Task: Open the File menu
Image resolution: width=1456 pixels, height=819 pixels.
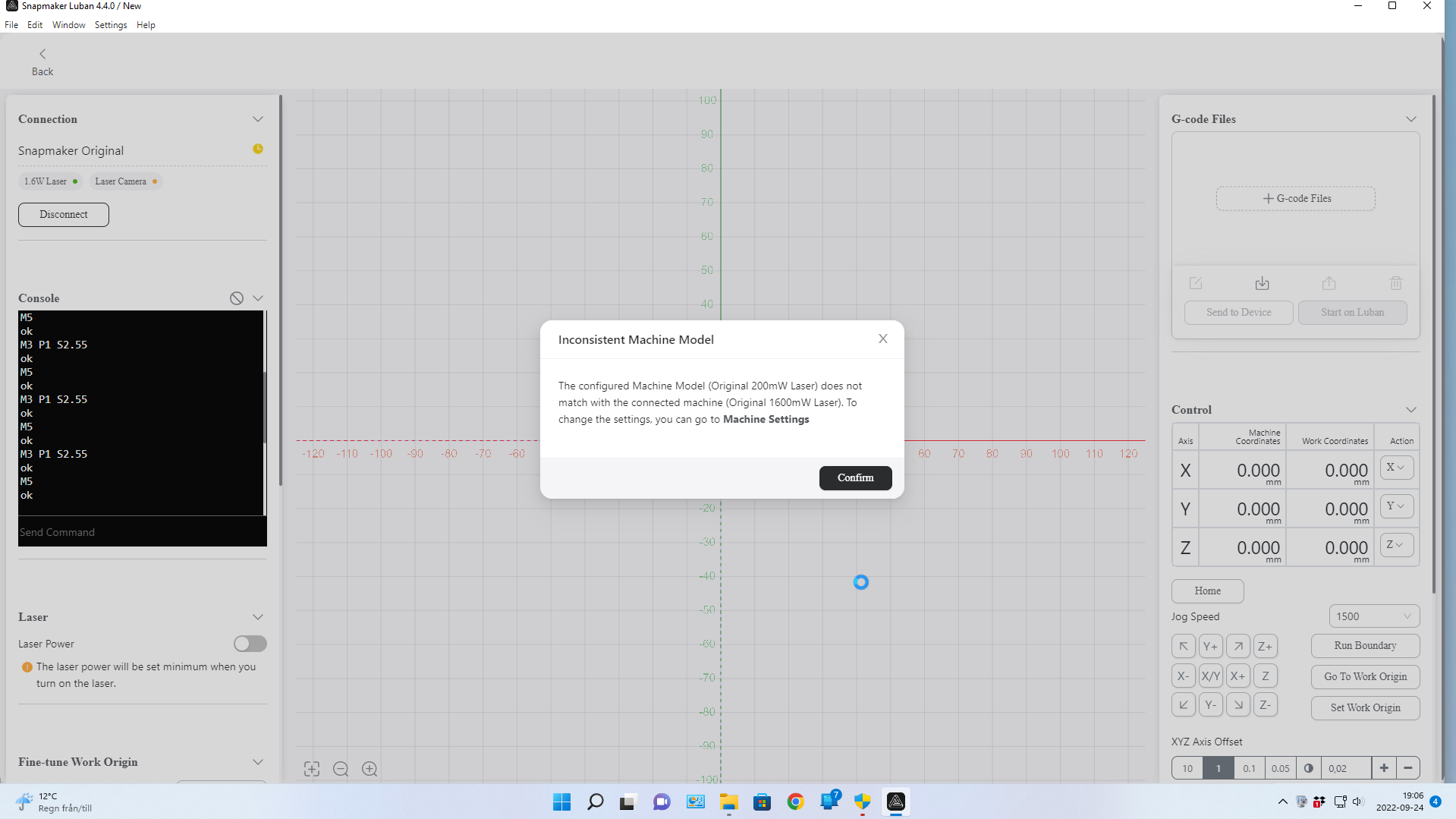Action: tap(11, 25)
